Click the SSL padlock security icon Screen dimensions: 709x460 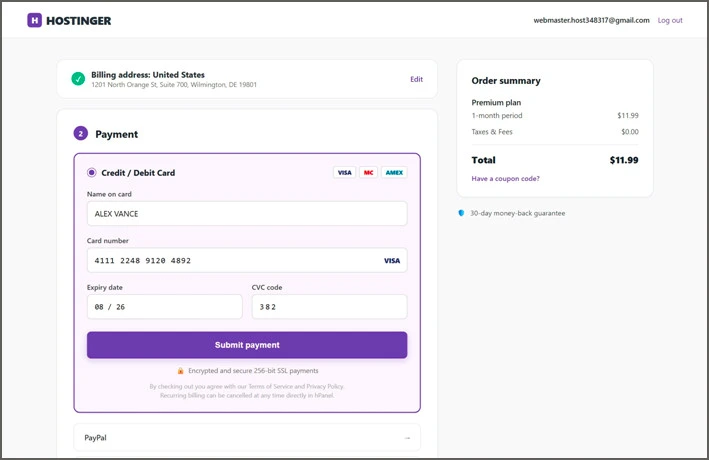[x=180, y=371]
